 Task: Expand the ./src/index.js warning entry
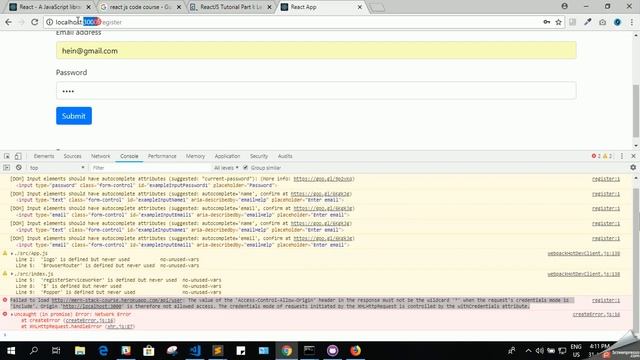[12, 274]
